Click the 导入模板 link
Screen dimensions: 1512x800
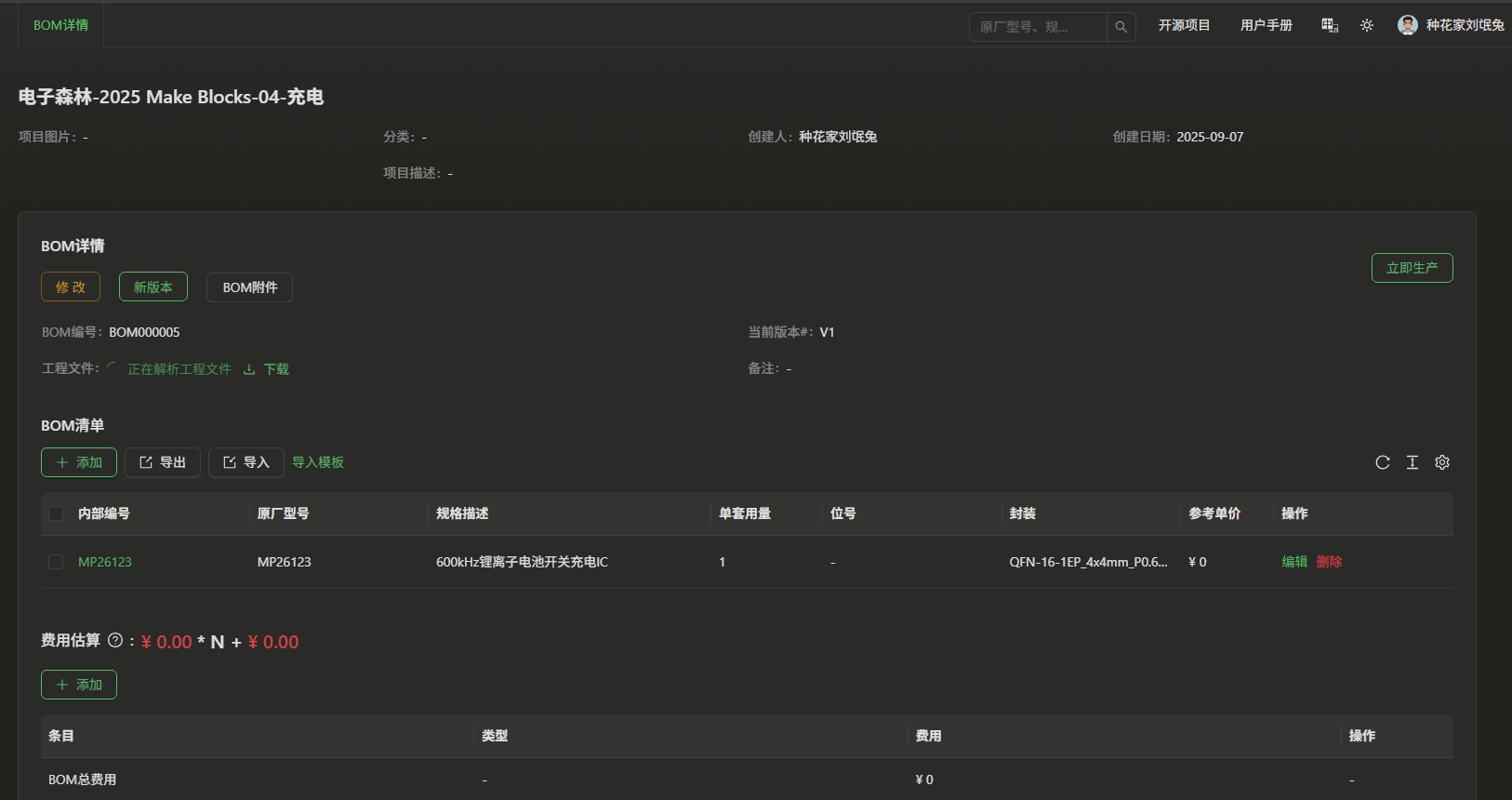coord(318,462)
